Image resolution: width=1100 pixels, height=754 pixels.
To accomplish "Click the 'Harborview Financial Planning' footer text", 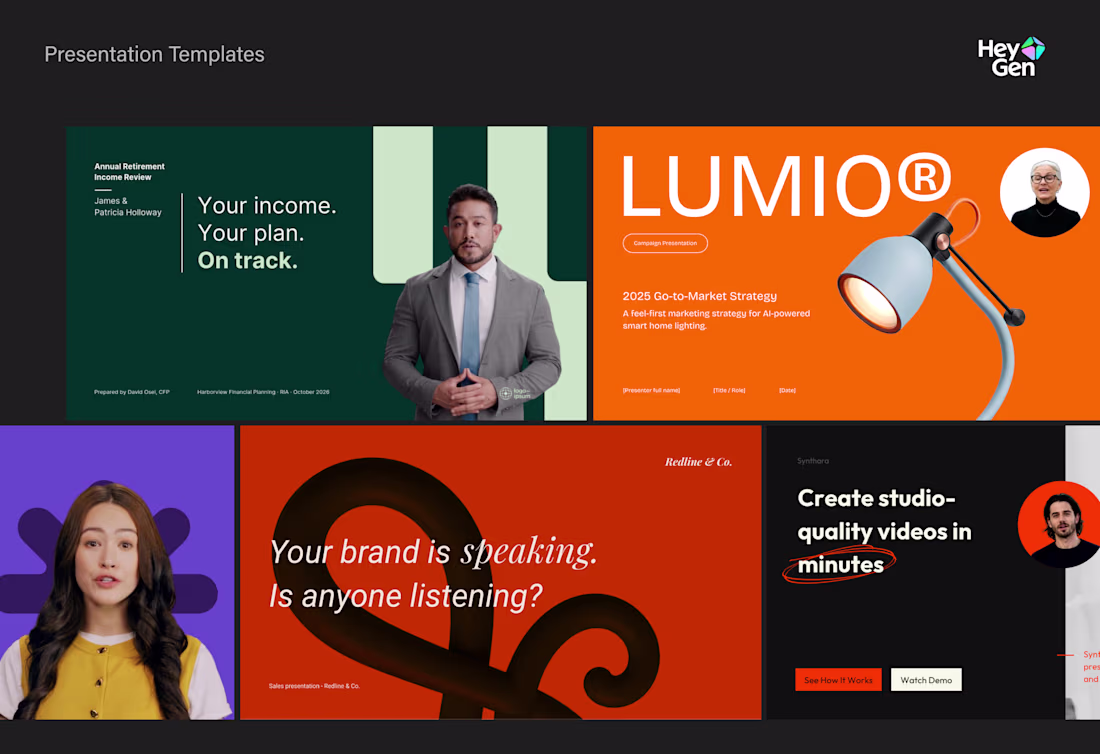I will (x=263, y=392).
